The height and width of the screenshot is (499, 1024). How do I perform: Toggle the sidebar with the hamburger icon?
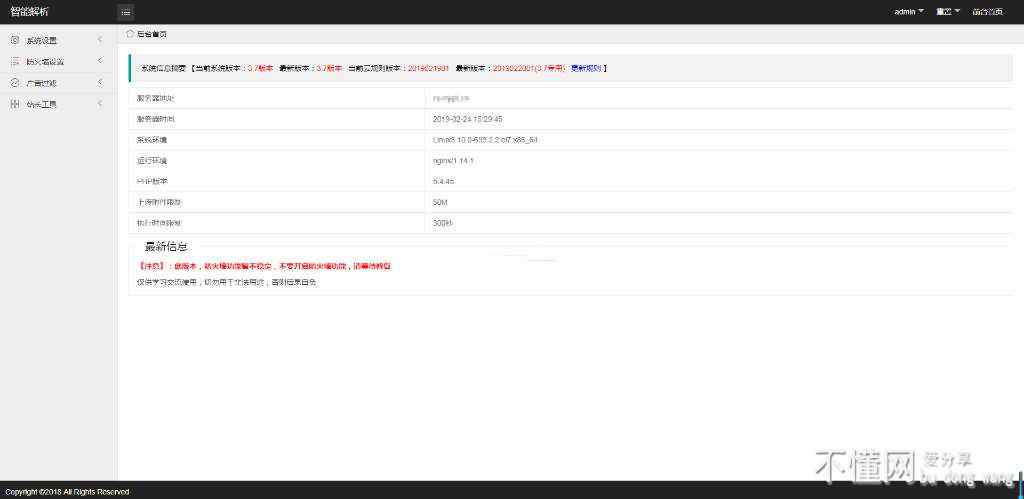pos(125,12)
